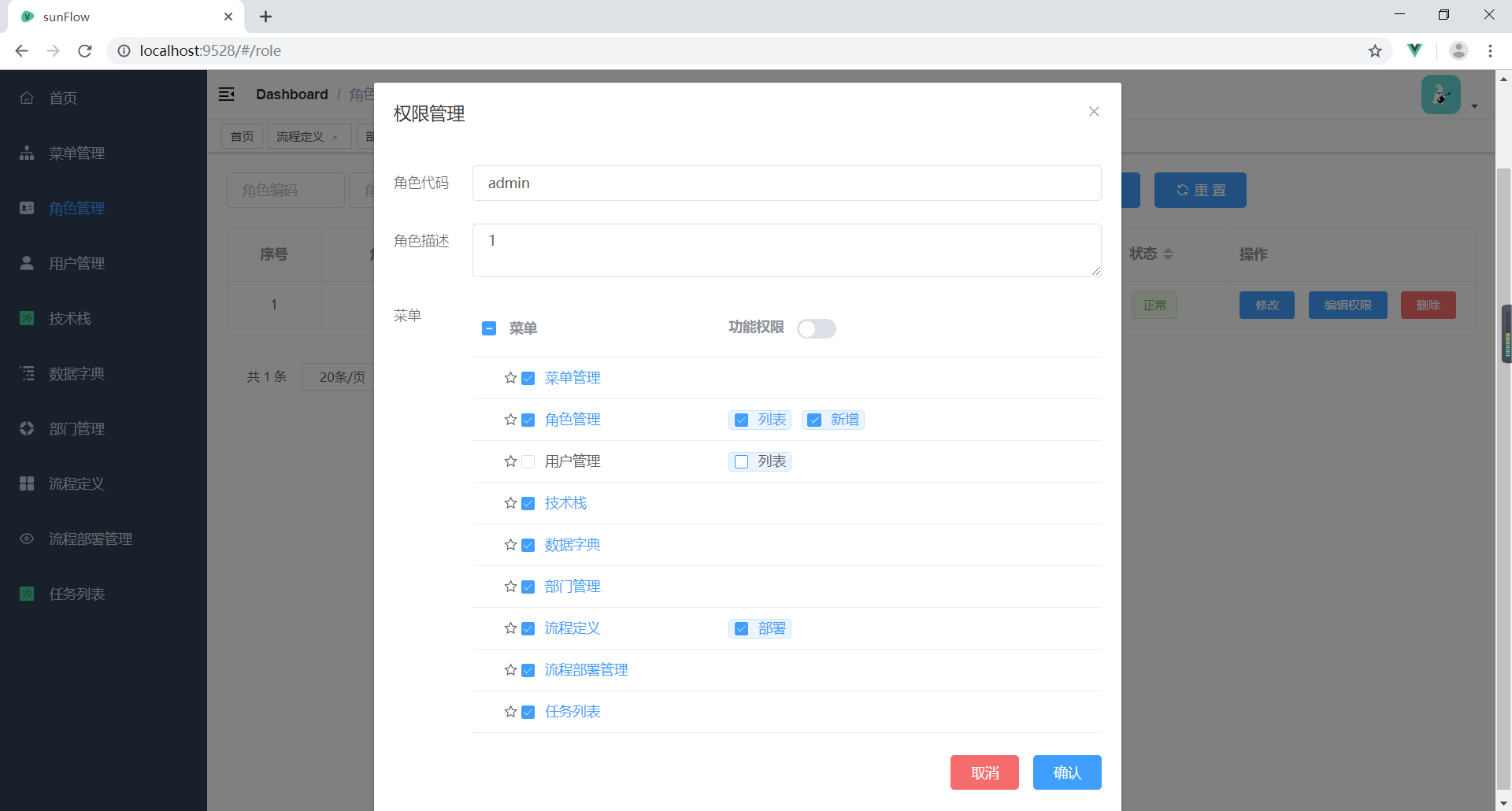Uncheck the 部署 permission checkbox

pos(741,628)
